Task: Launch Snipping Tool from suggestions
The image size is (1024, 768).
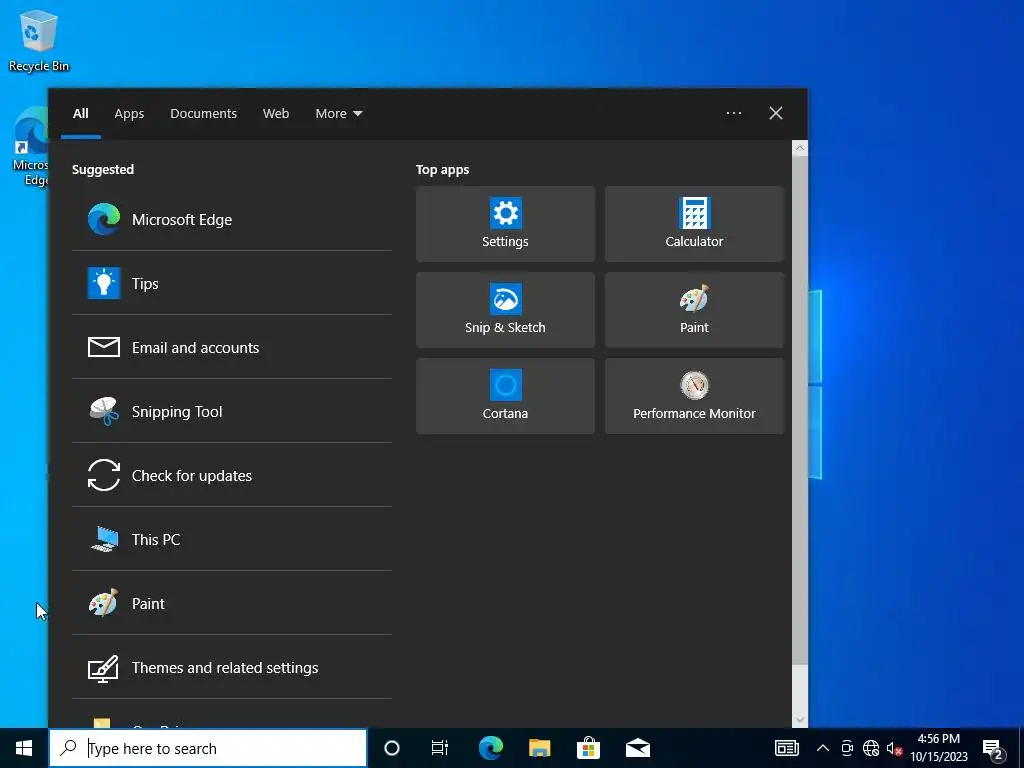Action: [x=232, y=411]
